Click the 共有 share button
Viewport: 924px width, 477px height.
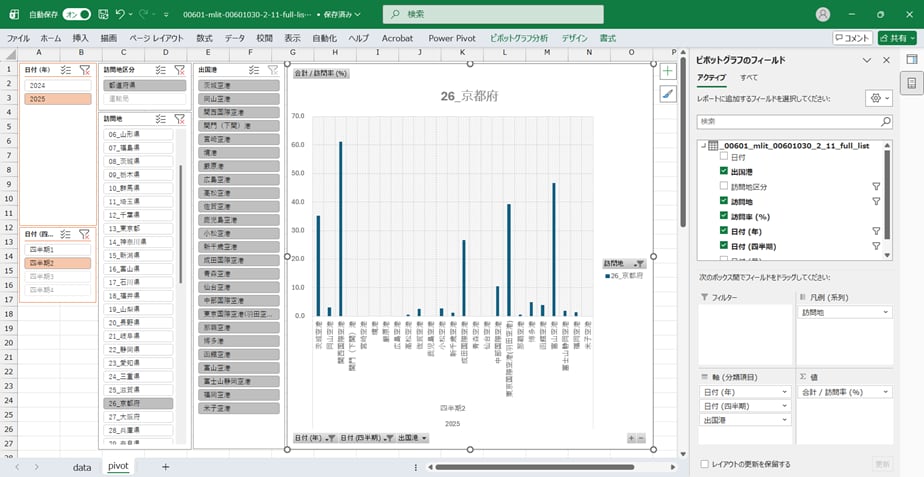(x=896, y=38)
